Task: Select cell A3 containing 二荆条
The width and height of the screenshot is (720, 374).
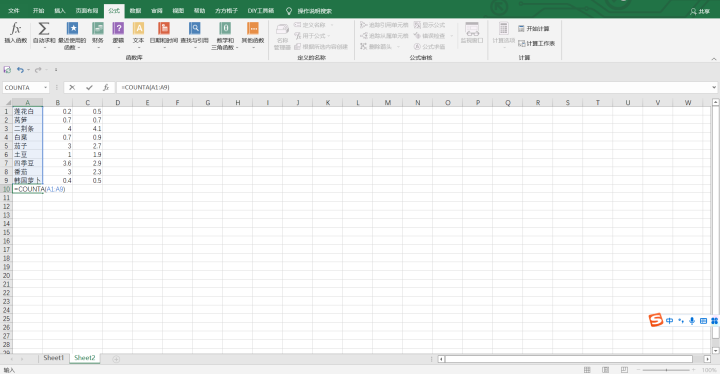Action: (28, 129)
